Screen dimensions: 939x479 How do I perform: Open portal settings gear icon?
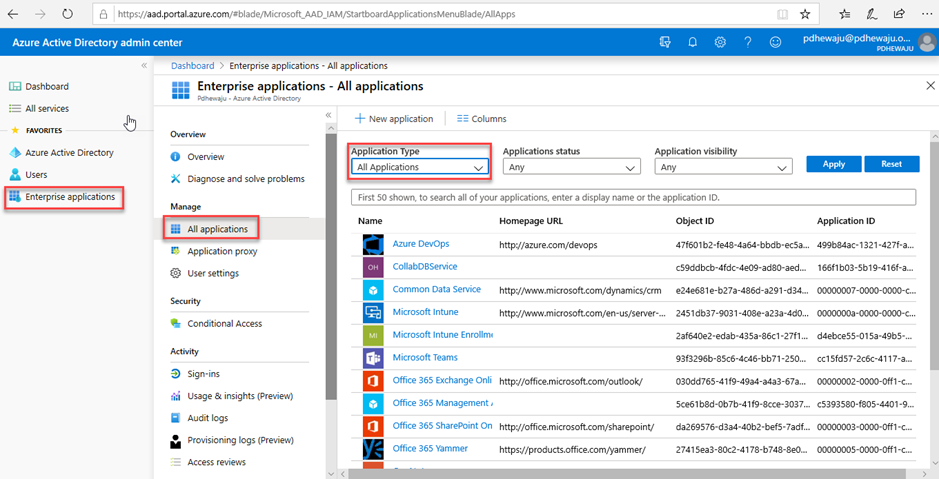[720, 43]
